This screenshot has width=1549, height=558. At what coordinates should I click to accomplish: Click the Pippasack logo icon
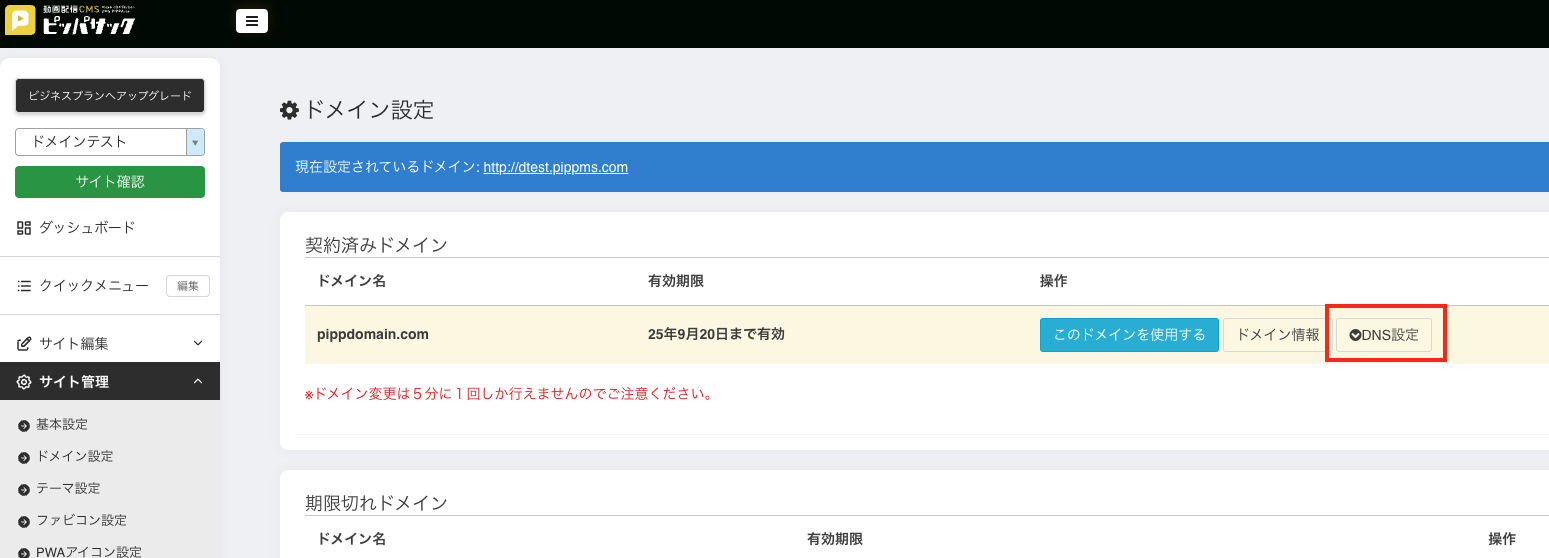point(20,21)
